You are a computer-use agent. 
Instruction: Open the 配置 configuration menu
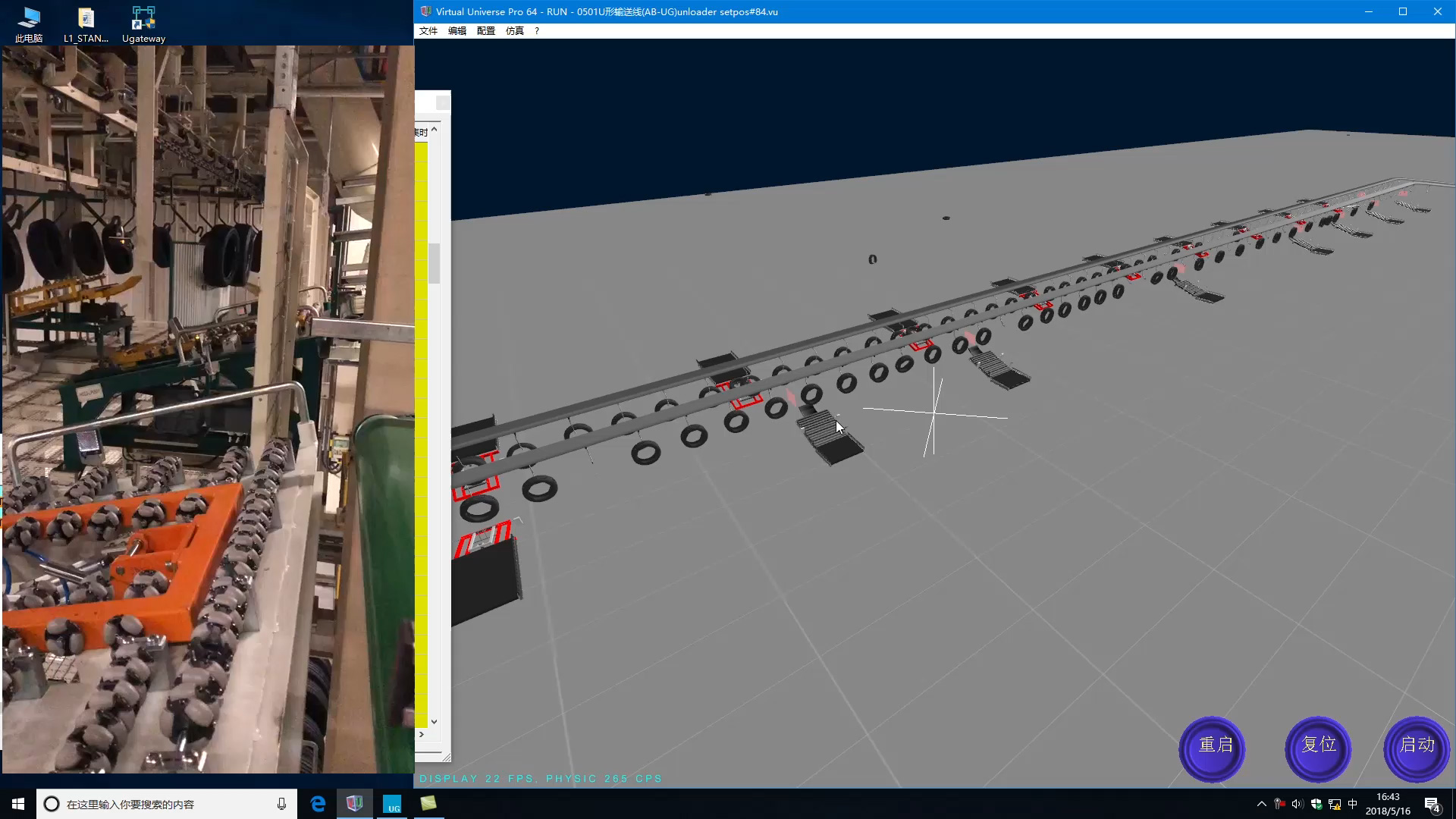tap(486, 31)
